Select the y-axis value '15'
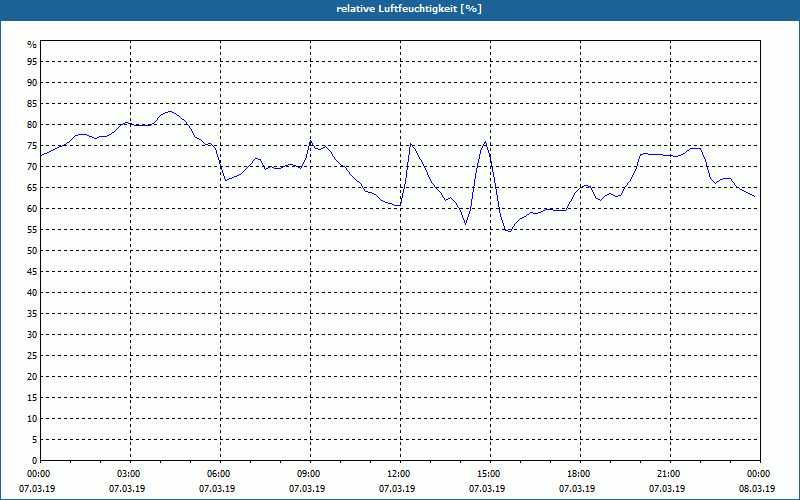This screenshot has width=800, height=500. click(32, 397)
